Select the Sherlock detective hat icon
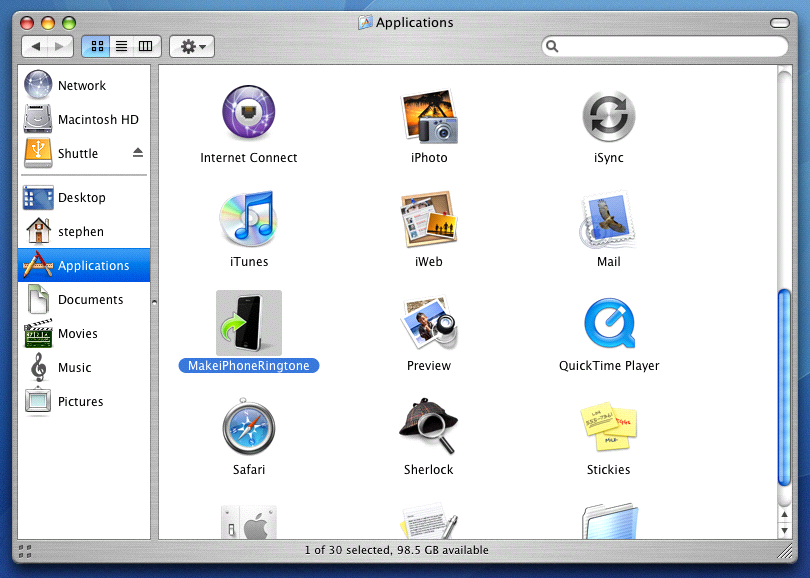 (429, 426)
